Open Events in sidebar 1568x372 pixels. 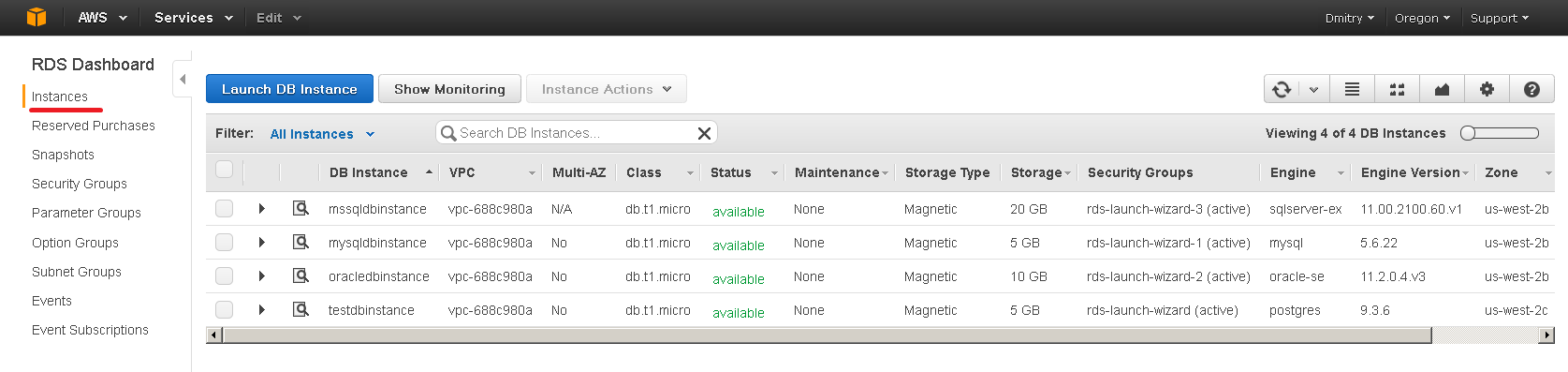click(51, 301)
